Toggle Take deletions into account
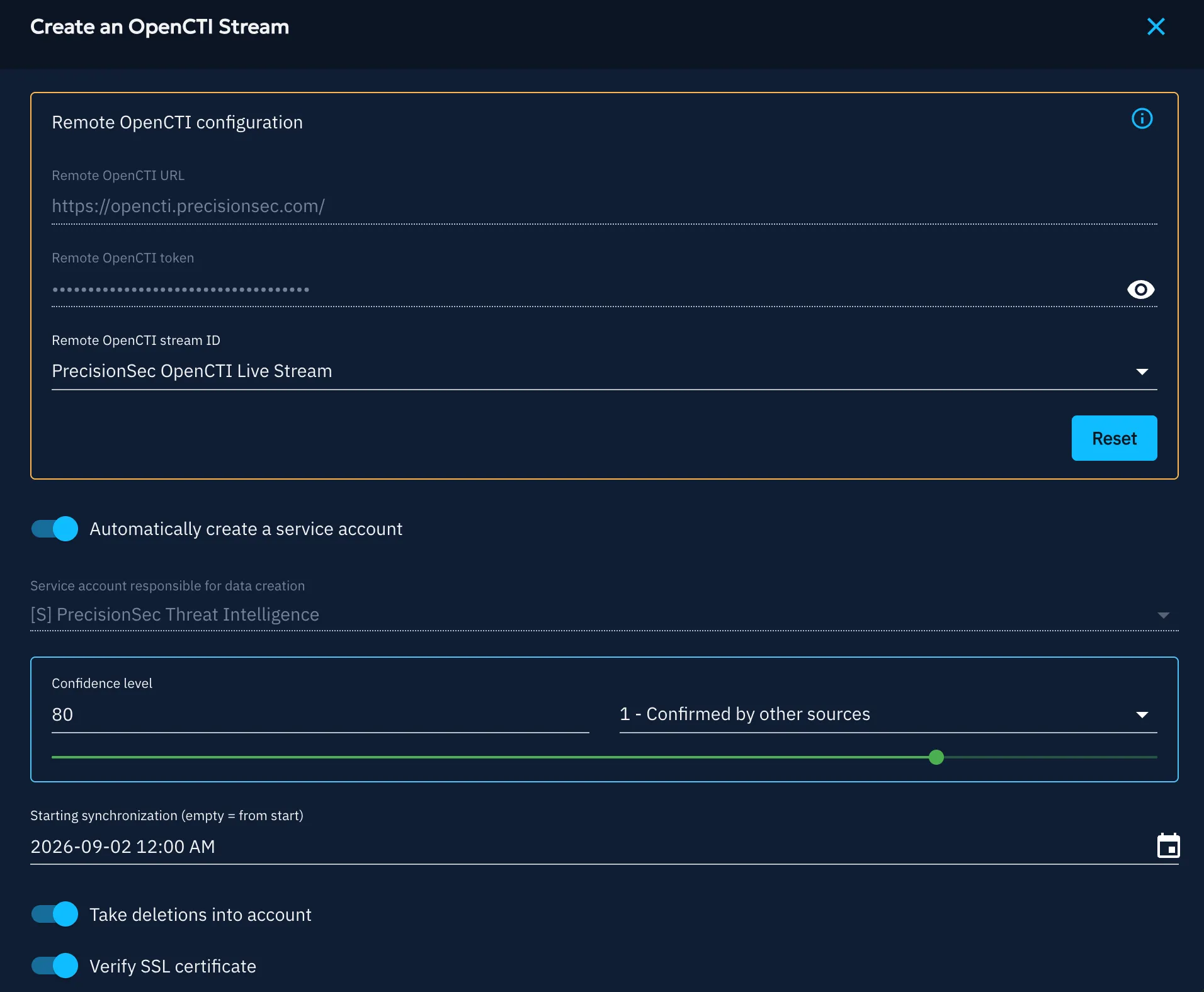This screenshot has width=1204, height=992. (x=55, y=914)
